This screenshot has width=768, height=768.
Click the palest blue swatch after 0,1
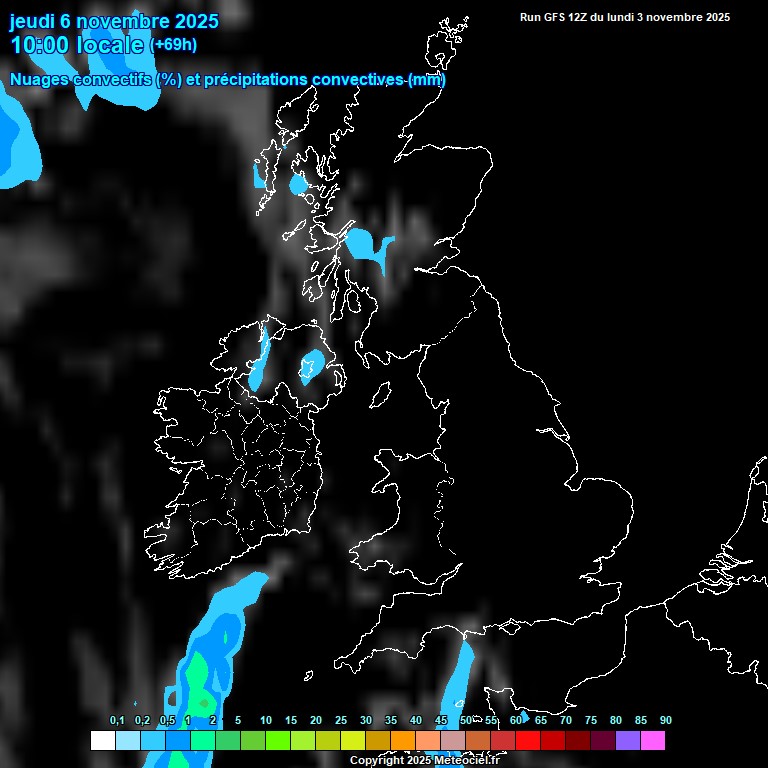[x=128, y=741]
